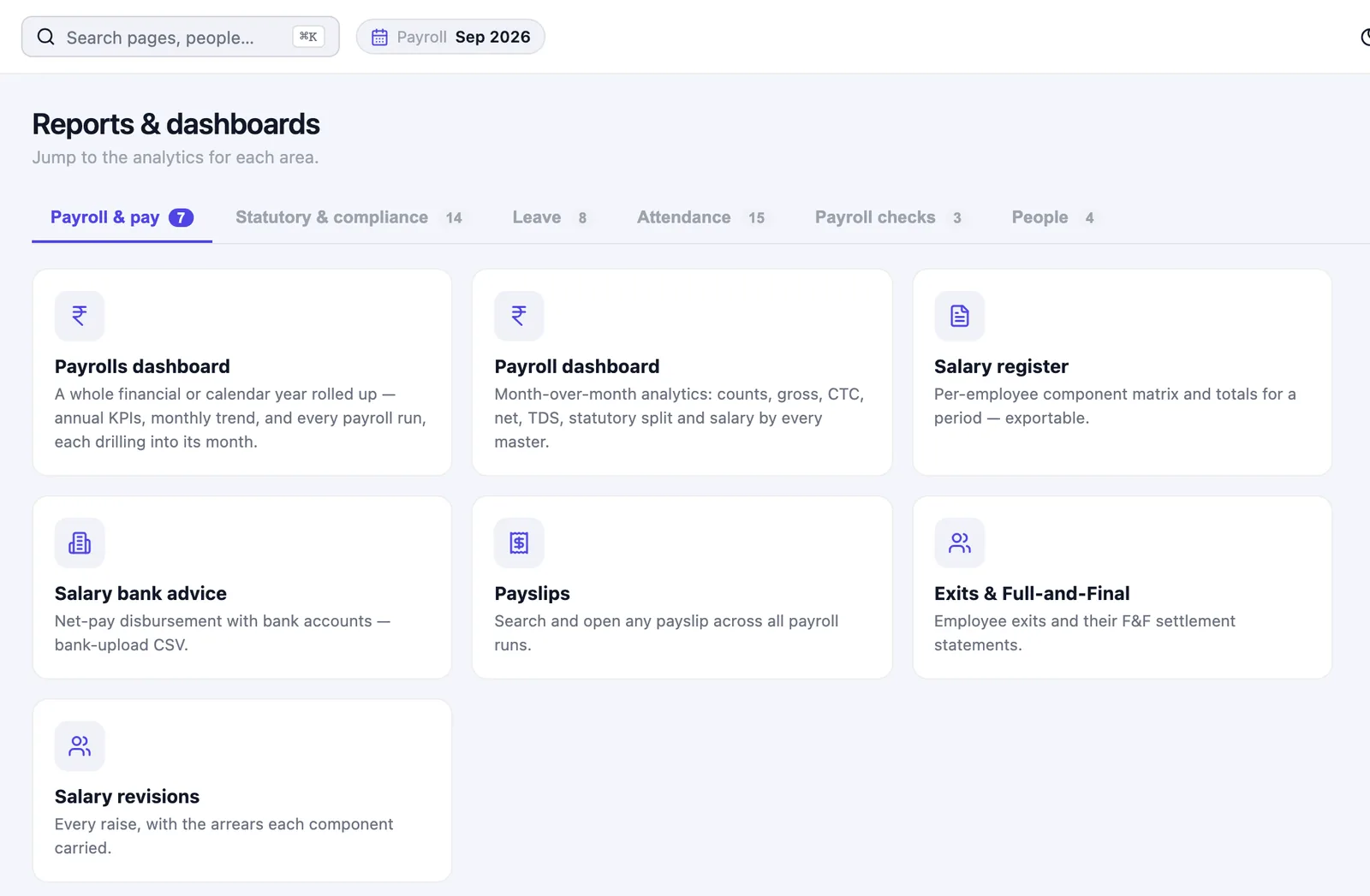Screen dimensions: 1370x896
Task: Click the 15 count beside Attendance
Action: point(756,218)
